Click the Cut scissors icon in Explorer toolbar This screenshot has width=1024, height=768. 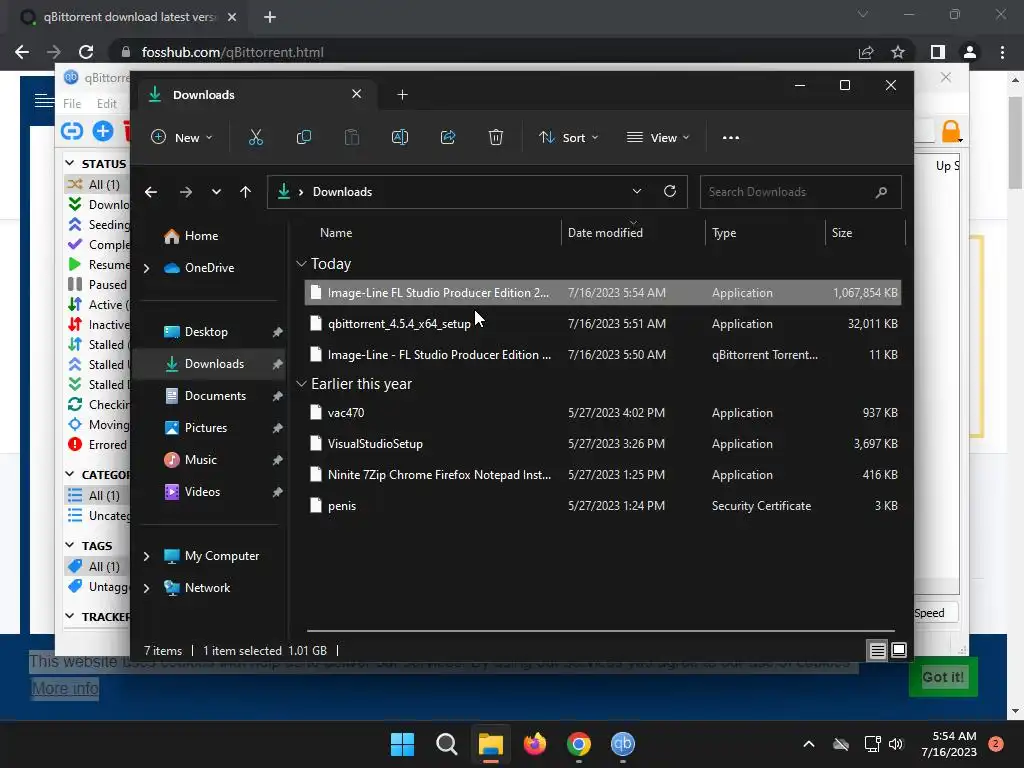255,137
